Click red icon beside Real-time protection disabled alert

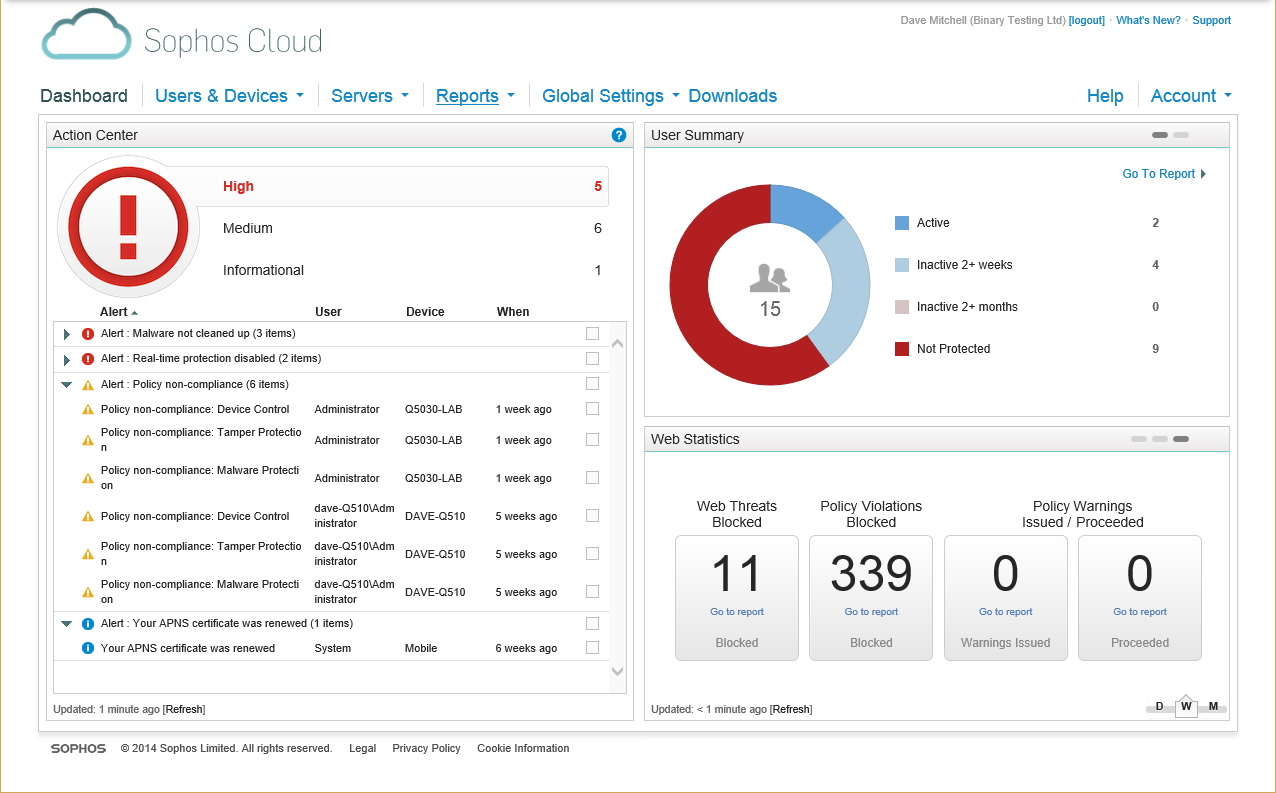[88, 359]
